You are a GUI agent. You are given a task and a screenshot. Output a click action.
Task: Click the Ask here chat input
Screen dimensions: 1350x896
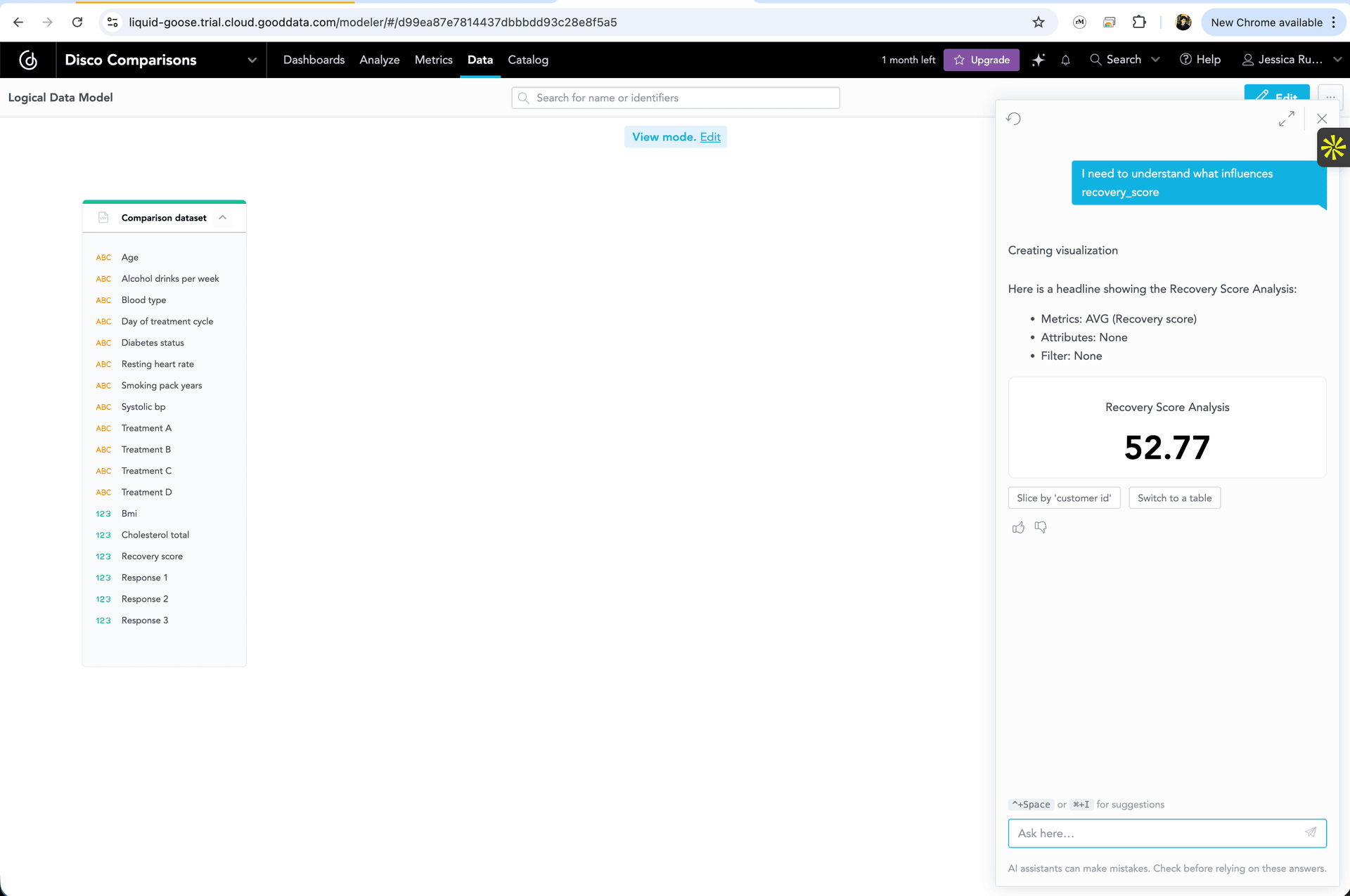(1153, 833)
